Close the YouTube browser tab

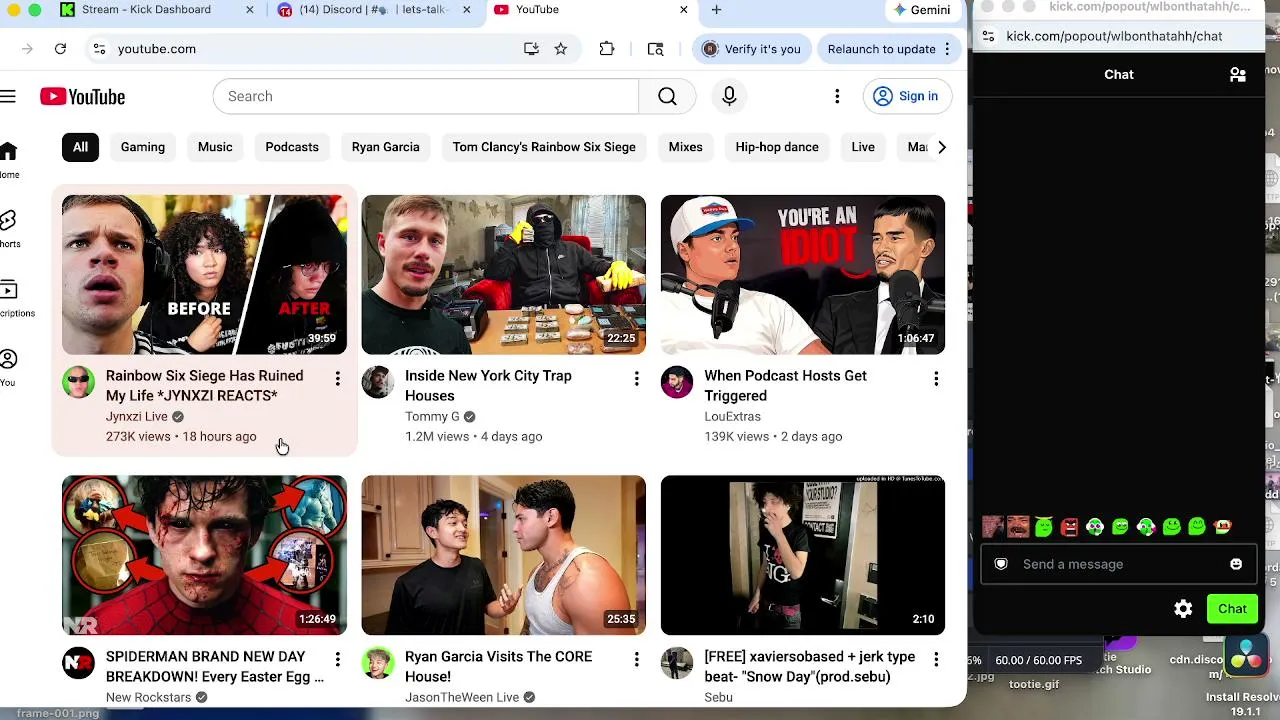pyautogui.click(x=684, y=10)
